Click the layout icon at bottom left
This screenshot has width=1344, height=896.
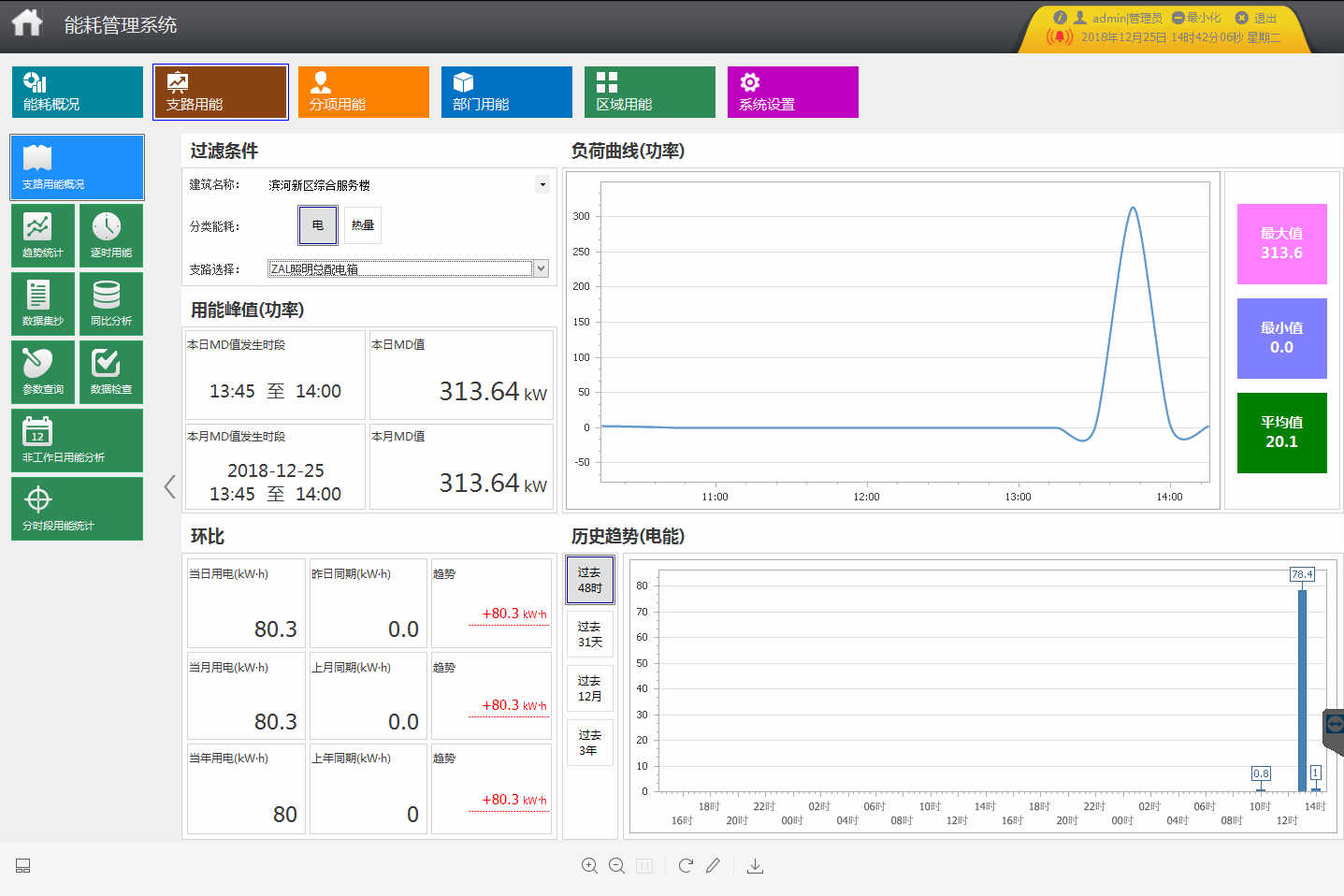23,866
